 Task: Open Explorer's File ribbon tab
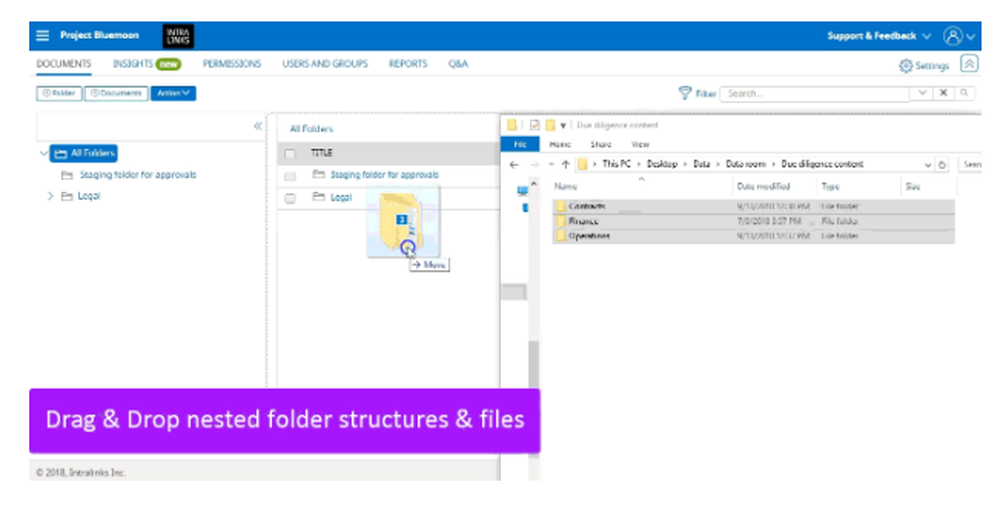tap(520, 145)
